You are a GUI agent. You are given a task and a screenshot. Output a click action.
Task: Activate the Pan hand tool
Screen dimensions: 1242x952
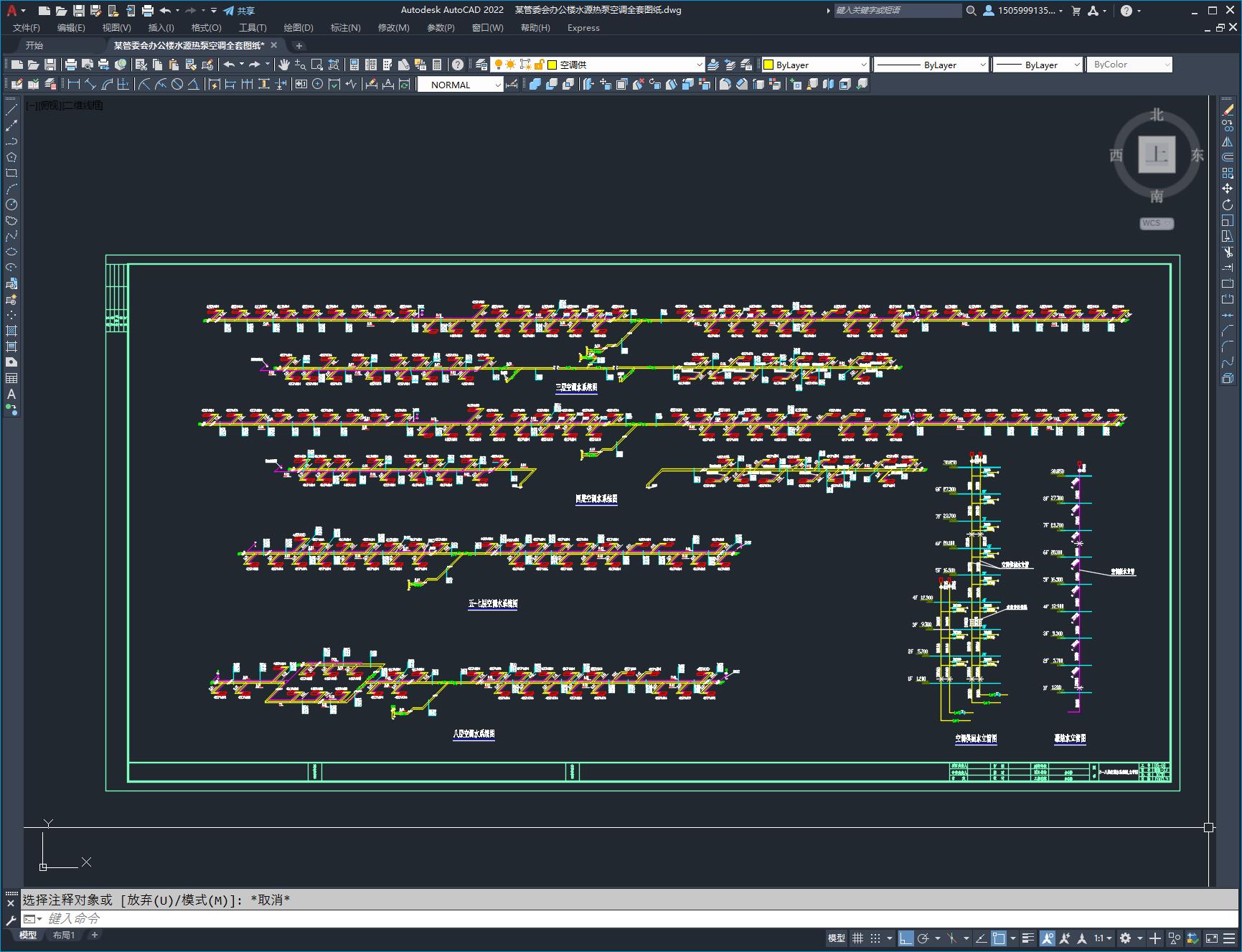tap(284, 65)
